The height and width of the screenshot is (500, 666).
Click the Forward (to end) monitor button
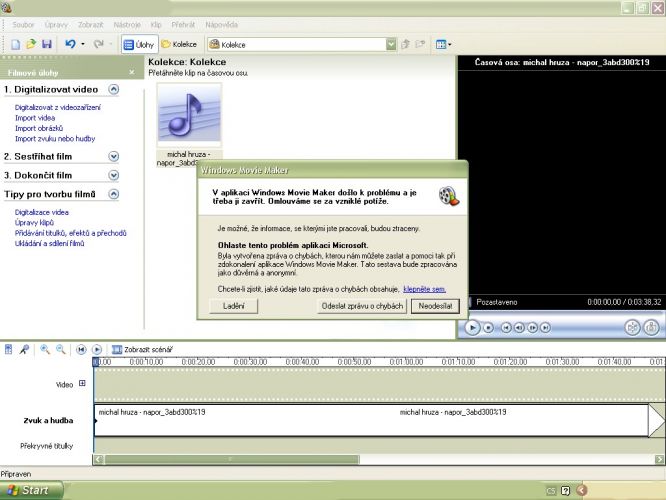pyautogui.click(x=545, y=328)
